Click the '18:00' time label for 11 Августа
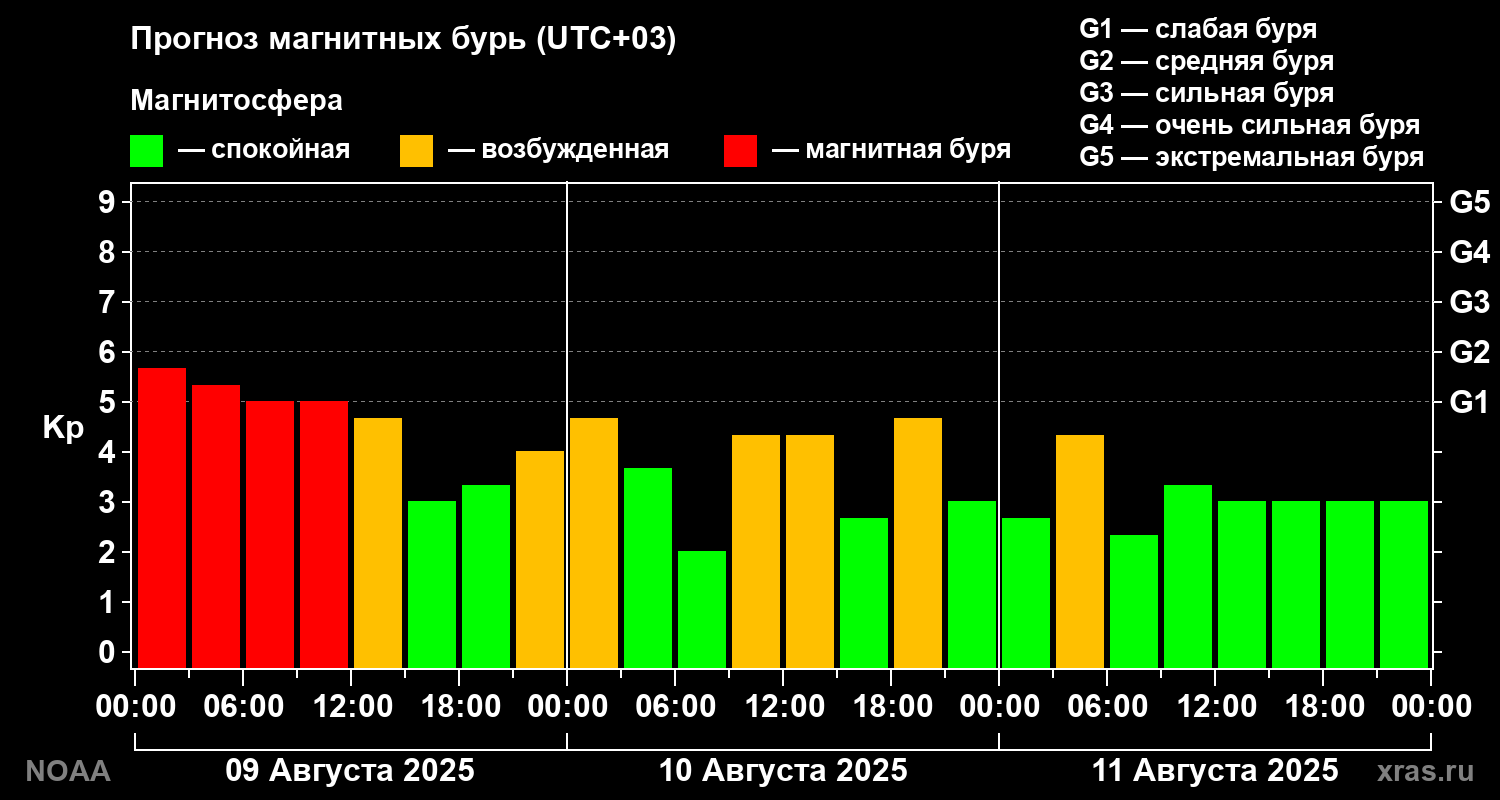1500x800 pixels. tap(1323, 707)
